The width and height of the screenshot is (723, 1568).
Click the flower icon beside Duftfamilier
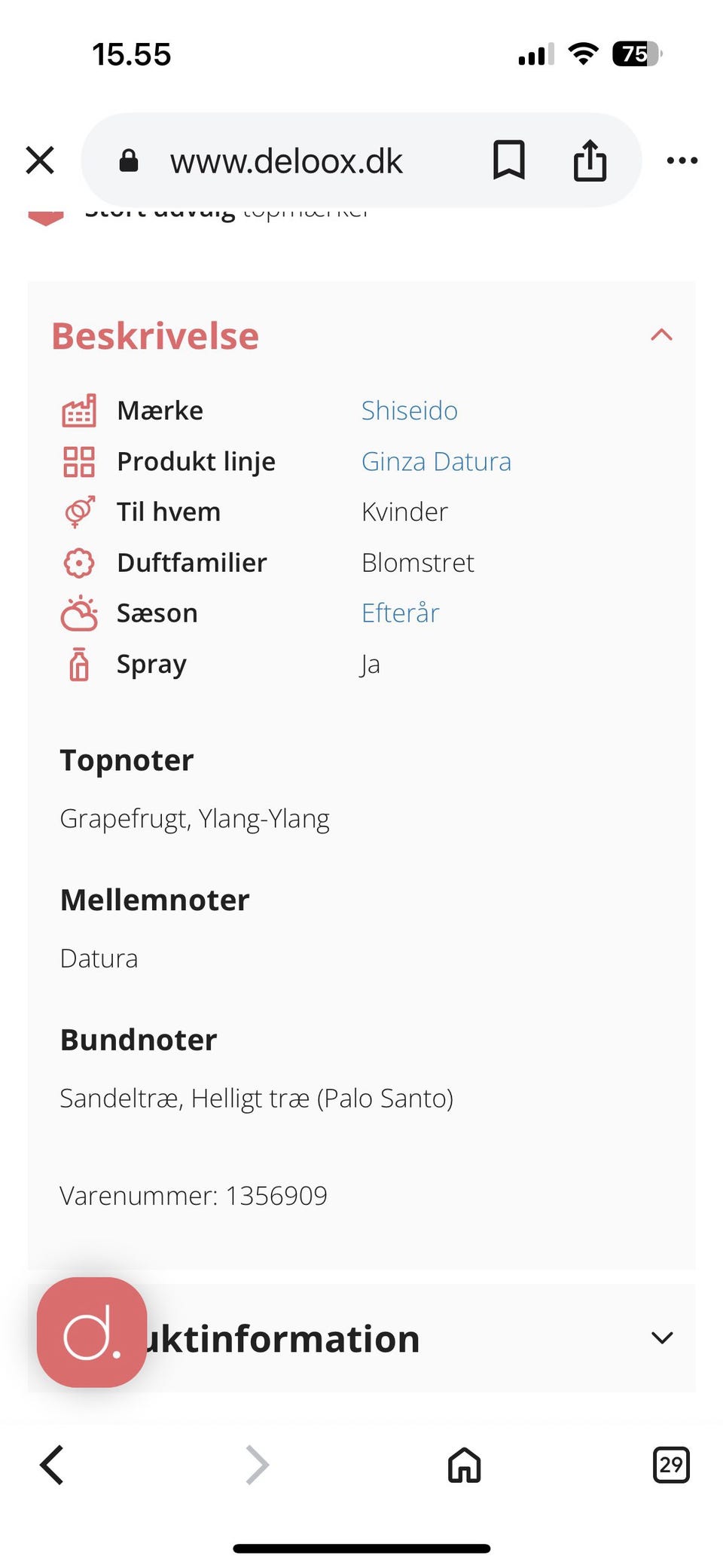78,562
